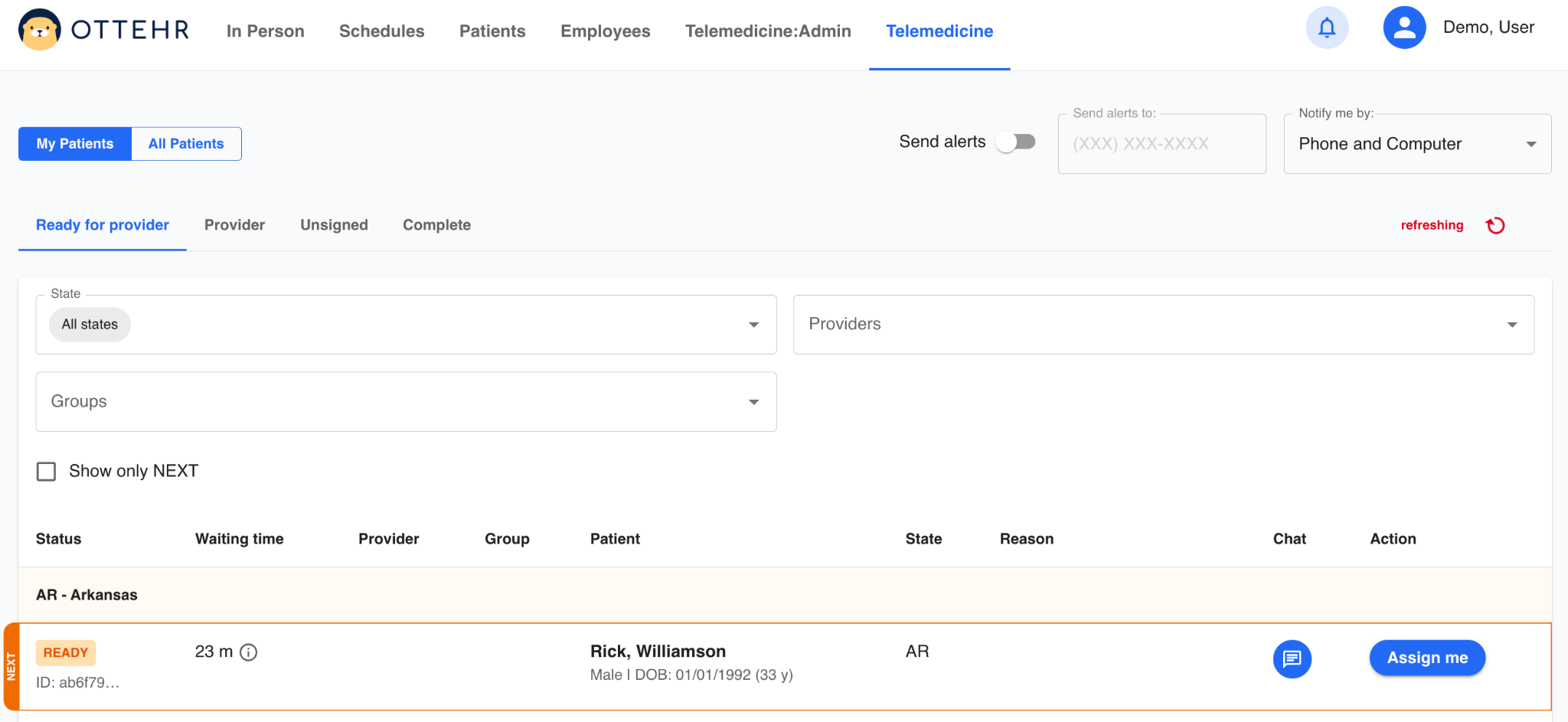
Task: Expand the State dropdown
Action: tap(753, 325)
